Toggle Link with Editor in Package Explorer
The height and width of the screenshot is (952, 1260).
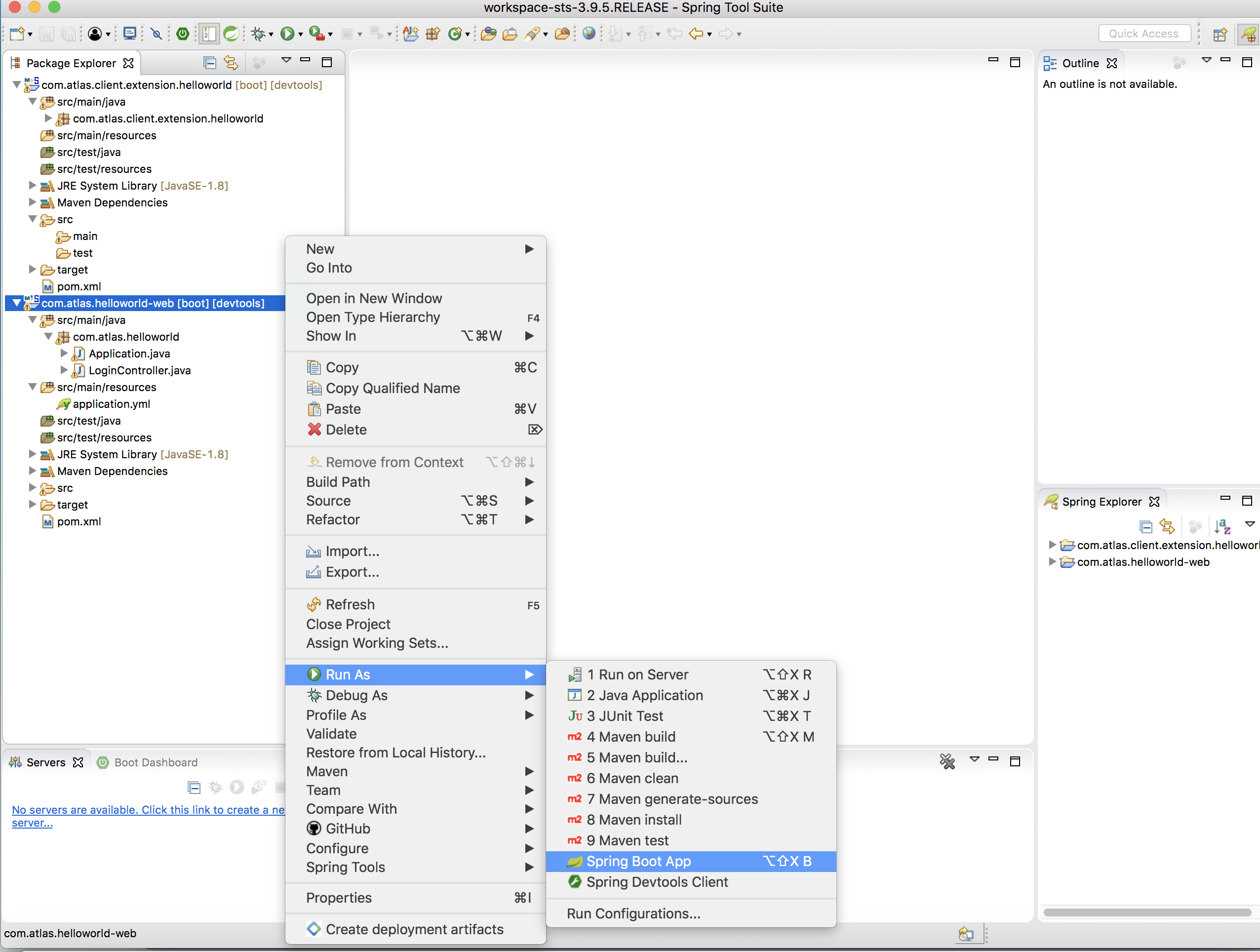point(231,63)
